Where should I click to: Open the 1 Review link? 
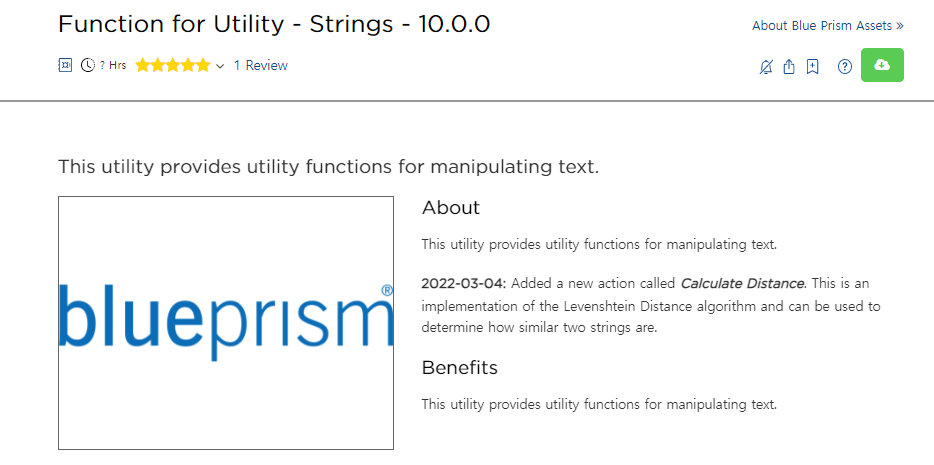click(x=260, y=66)
